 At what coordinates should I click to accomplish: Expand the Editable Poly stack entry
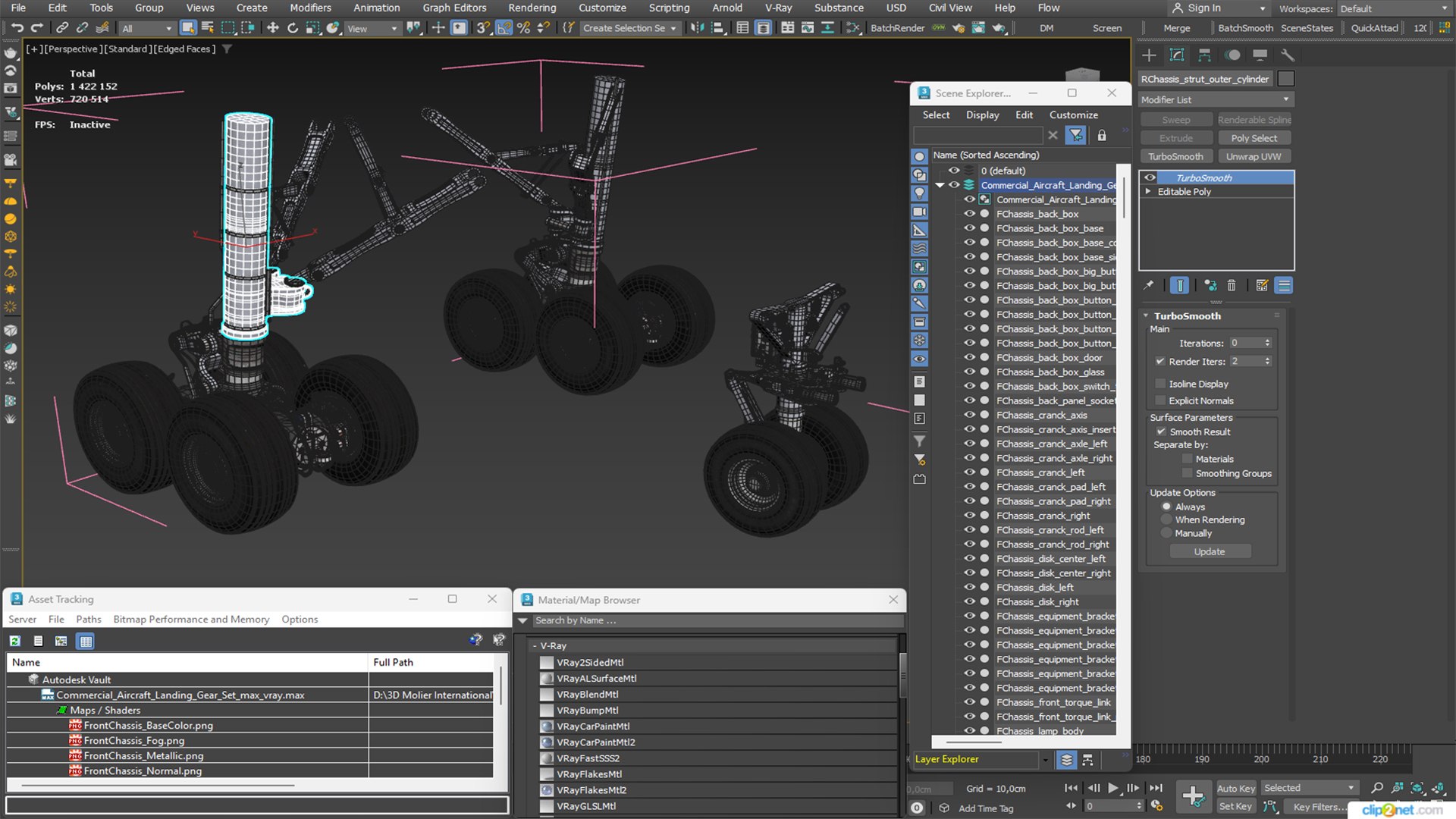coord(1148,192)
